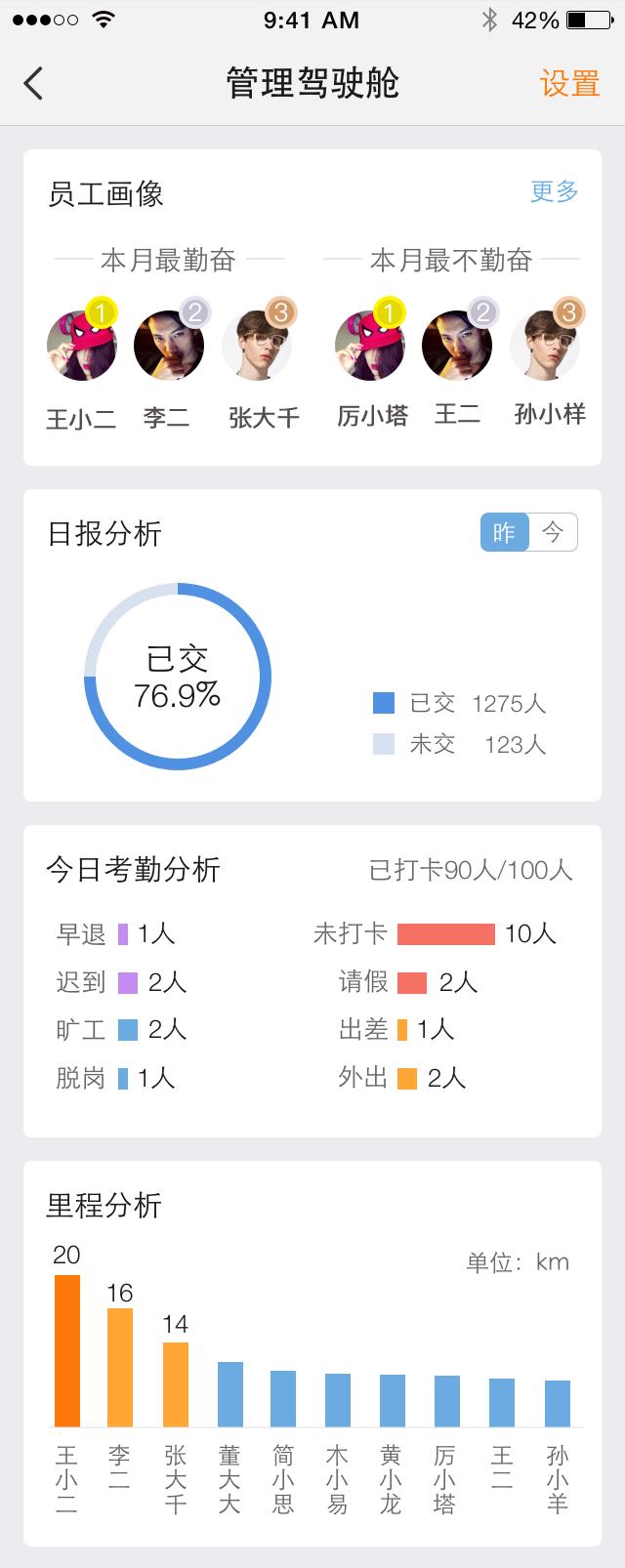Switch daily report to 昨
This screenshot has height=1568, width=625.
(x=504, y=532)
